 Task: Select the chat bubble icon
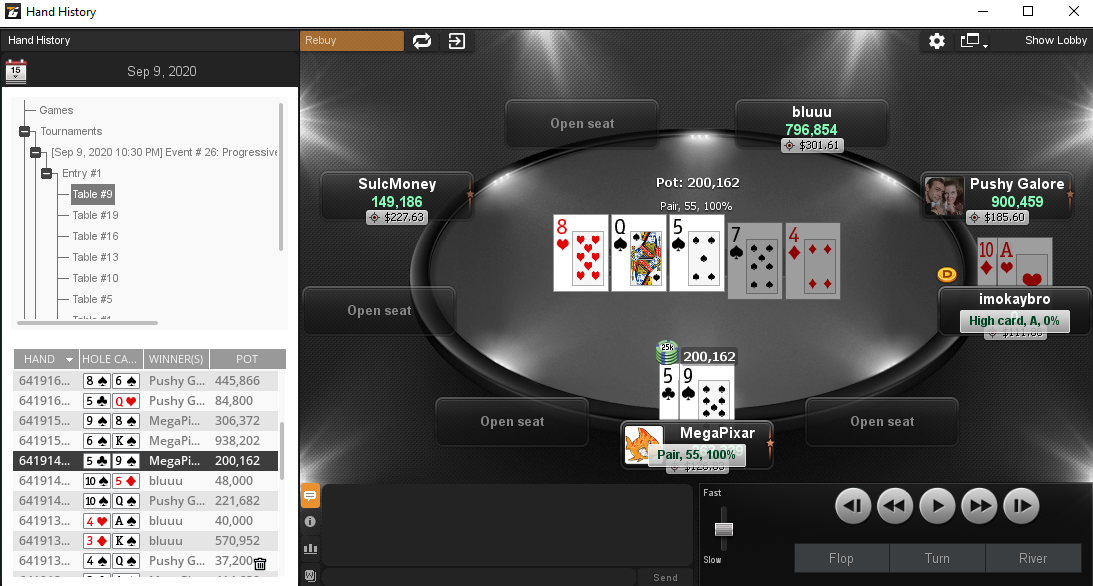(310, 496)
